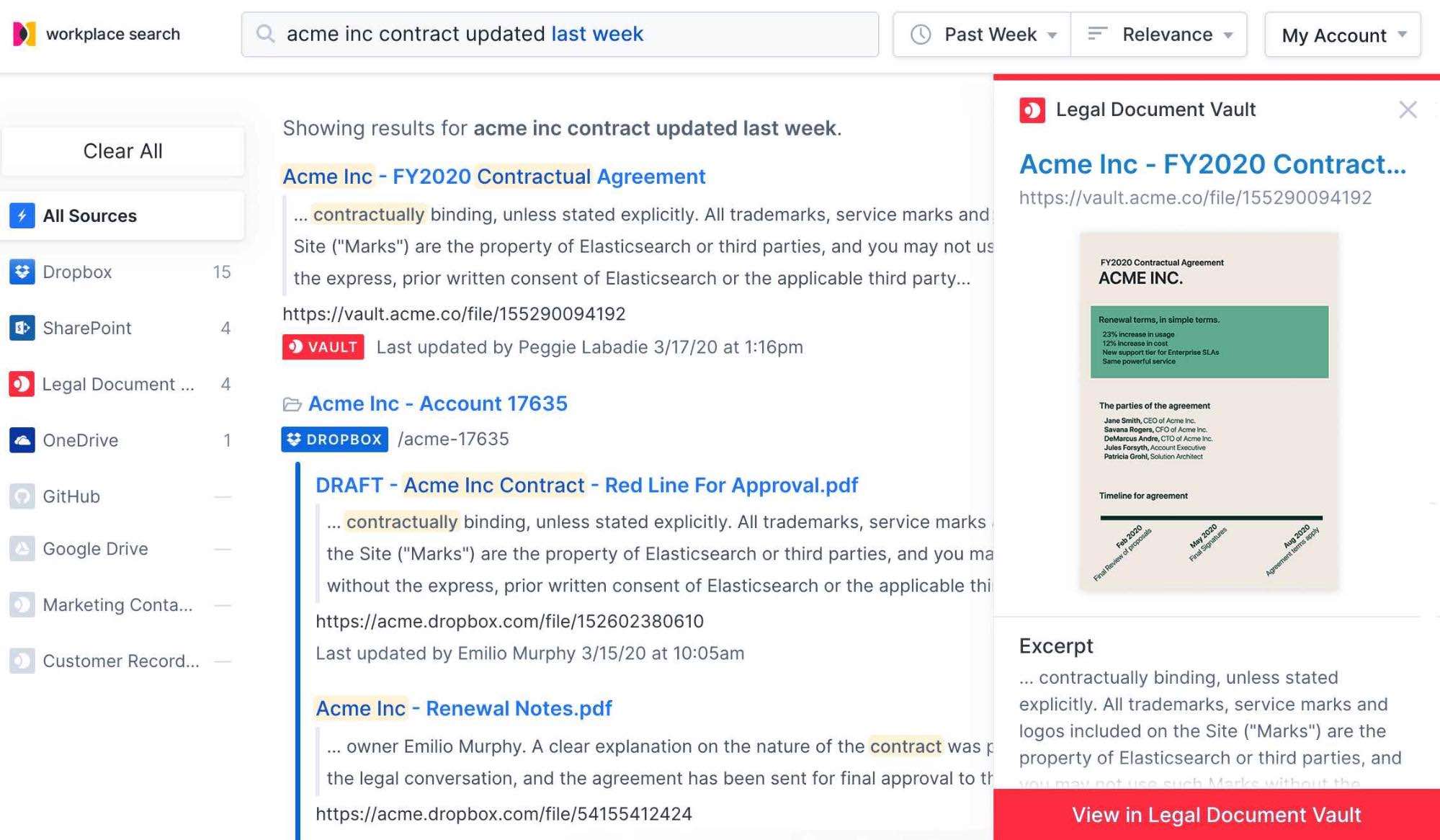
Task: Toggle Legal Document Vault filter showing 4 results
Action: tap(122, 384)
